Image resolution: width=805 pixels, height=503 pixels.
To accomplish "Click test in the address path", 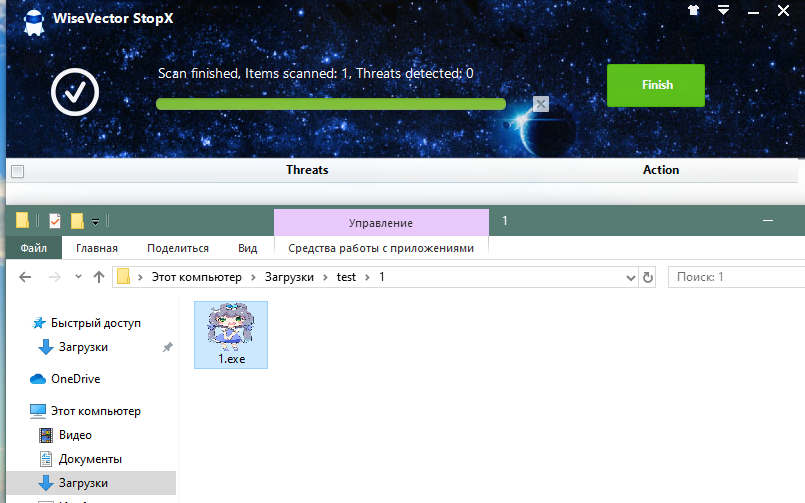I will click(x=346, y=277).
